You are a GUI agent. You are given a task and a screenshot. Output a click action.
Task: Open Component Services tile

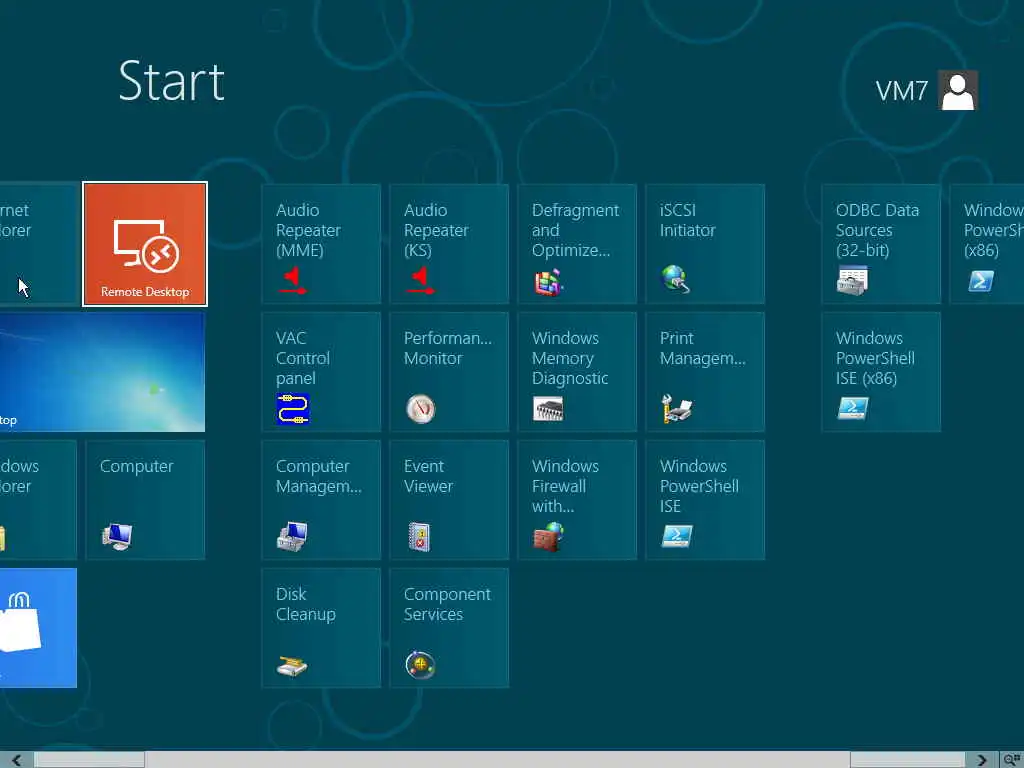[x=449, y=628]
